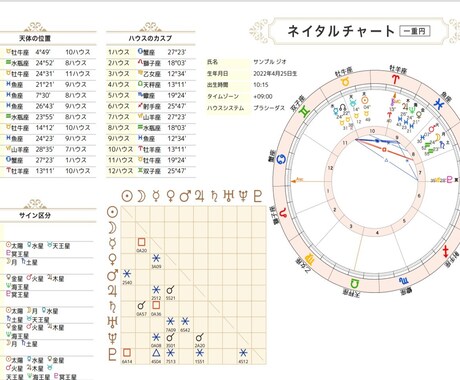Click the sextile aspect cell labeled 3A09
Screen dimensions: 460x380
tap(156, 260)
